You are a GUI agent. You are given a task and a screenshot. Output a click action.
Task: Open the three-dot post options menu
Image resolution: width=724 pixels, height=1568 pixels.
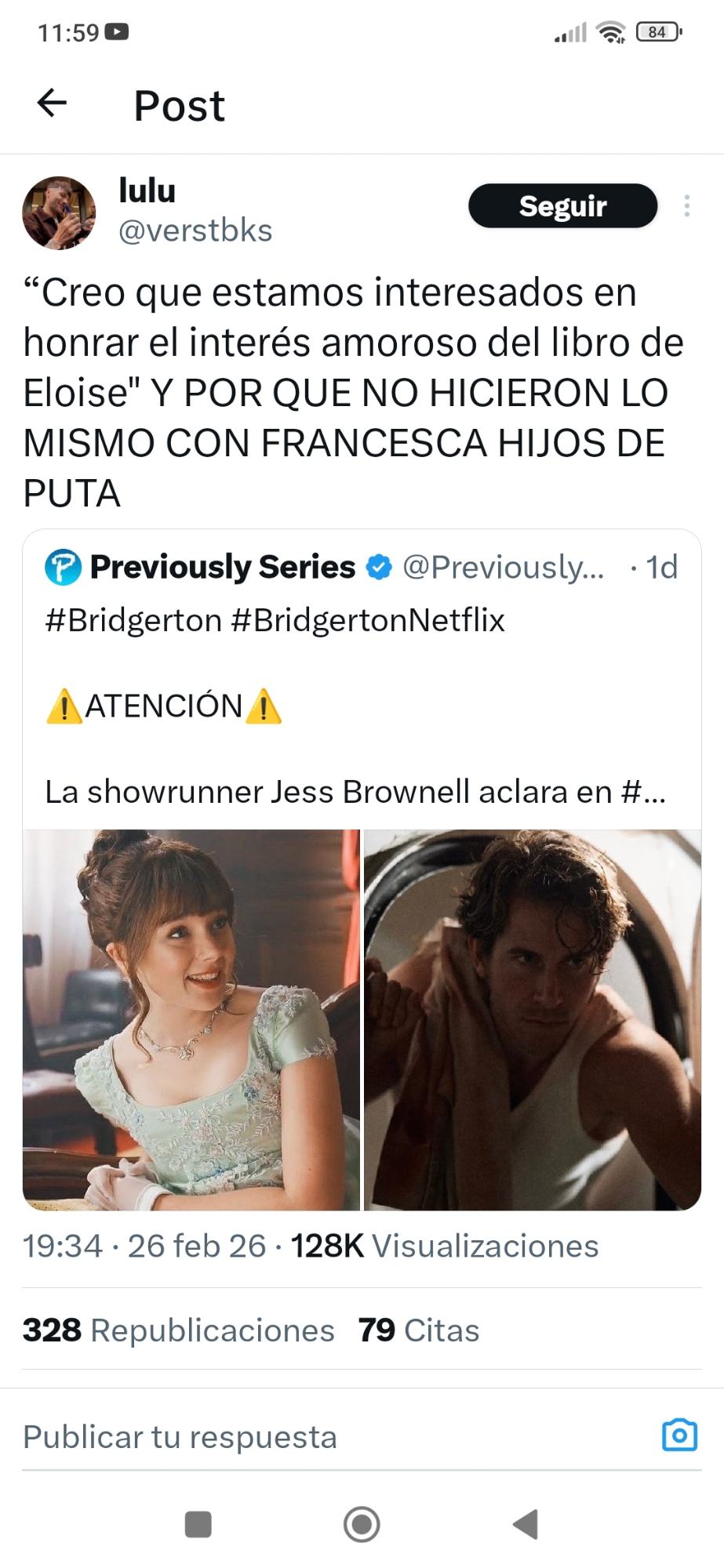pos(686,206)
